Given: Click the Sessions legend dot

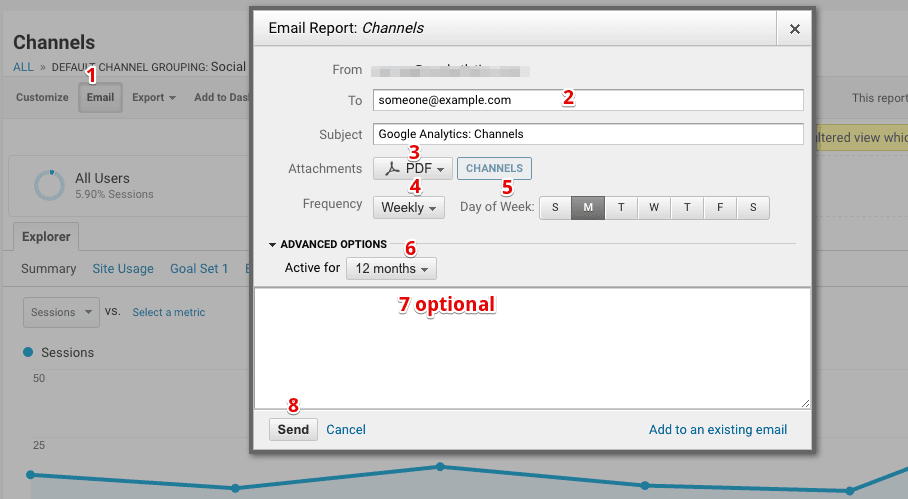Looking at the screenshot, I should tap(28, 352).
